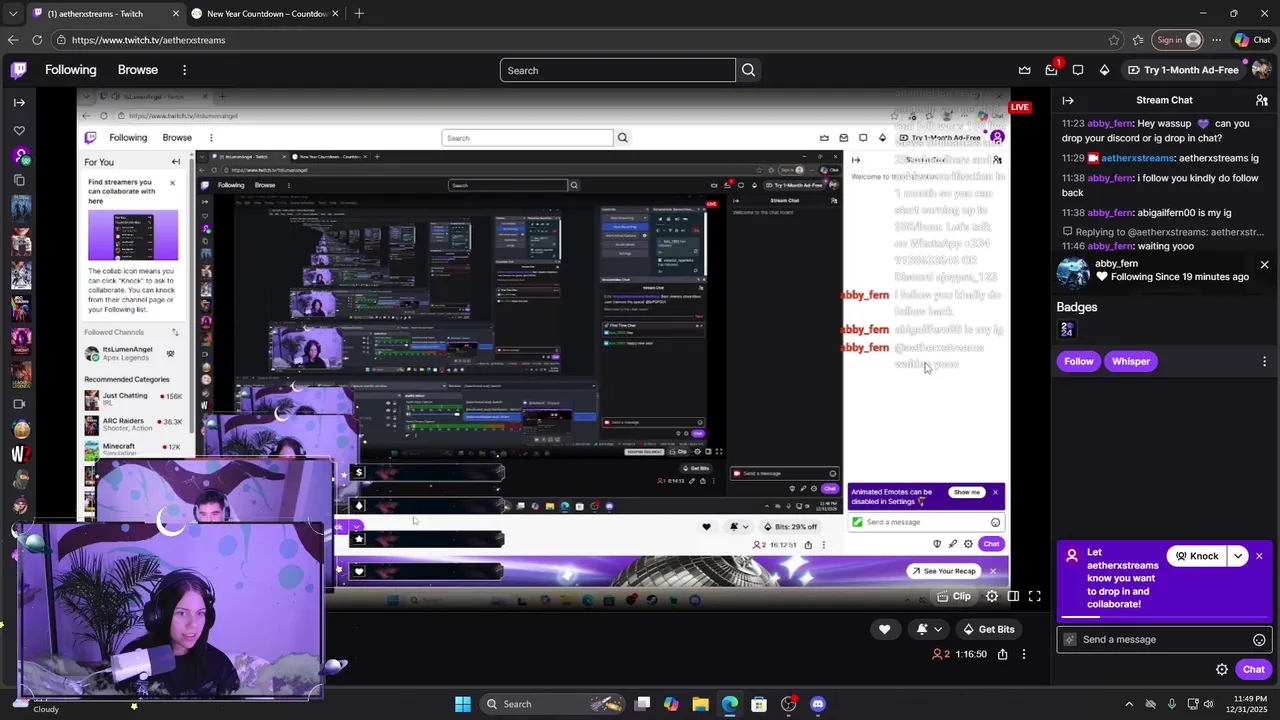Click the Clip button on the player
This screenshot has width=1280, height=720.
[953, 596]
